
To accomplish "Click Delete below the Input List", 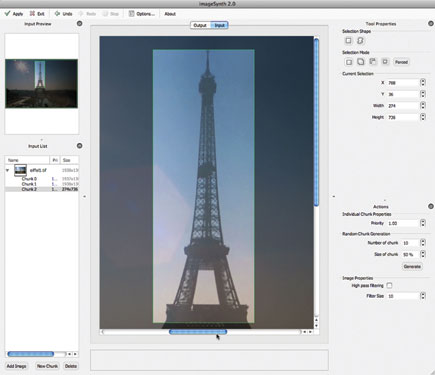I will point(71,366).
